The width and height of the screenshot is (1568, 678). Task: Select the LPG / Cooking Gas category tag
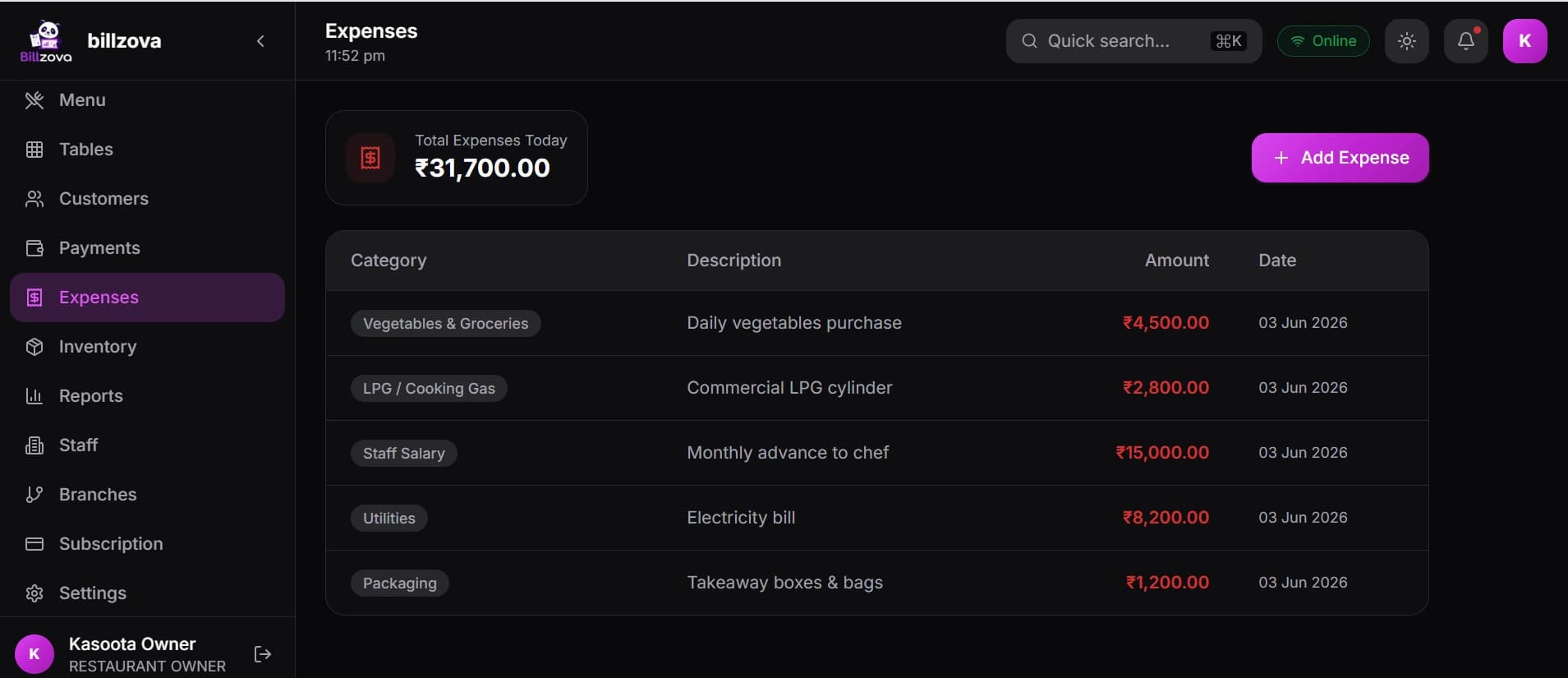point(429,388)
